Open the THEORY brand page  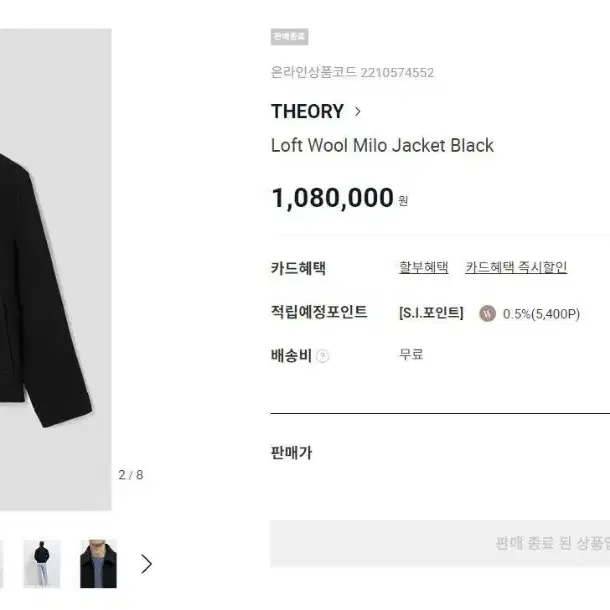(x=307, y=112)
